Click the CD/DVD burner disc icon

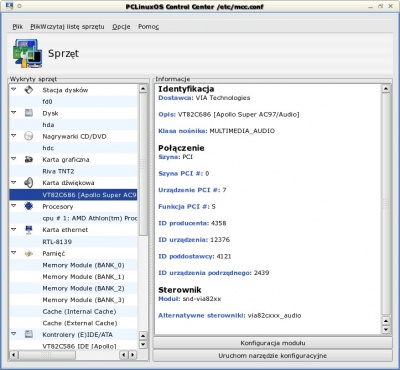click(29, 136)
